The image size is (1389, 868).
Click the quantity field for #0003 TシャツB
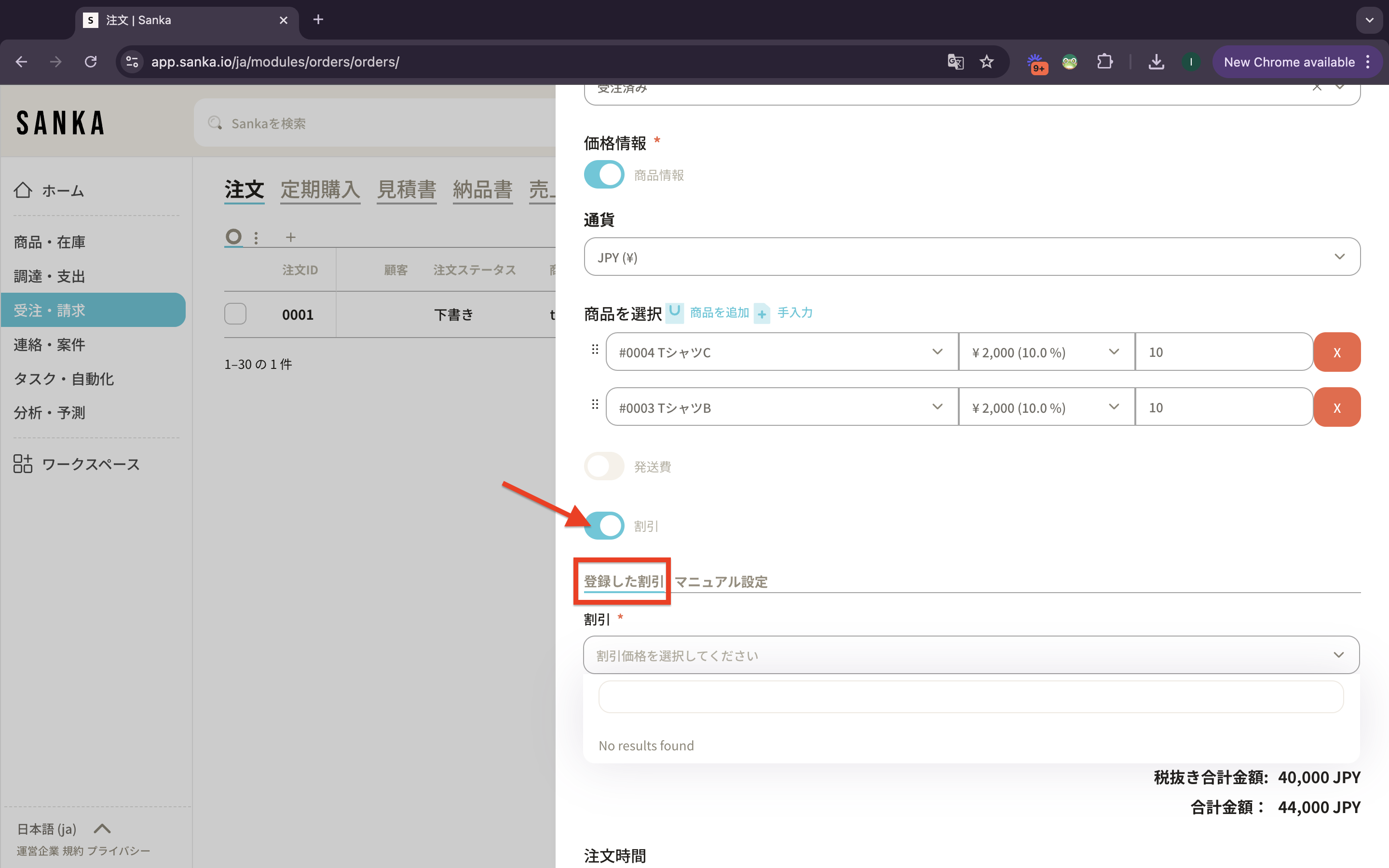pyautogui.click(x=1223, y=407)
